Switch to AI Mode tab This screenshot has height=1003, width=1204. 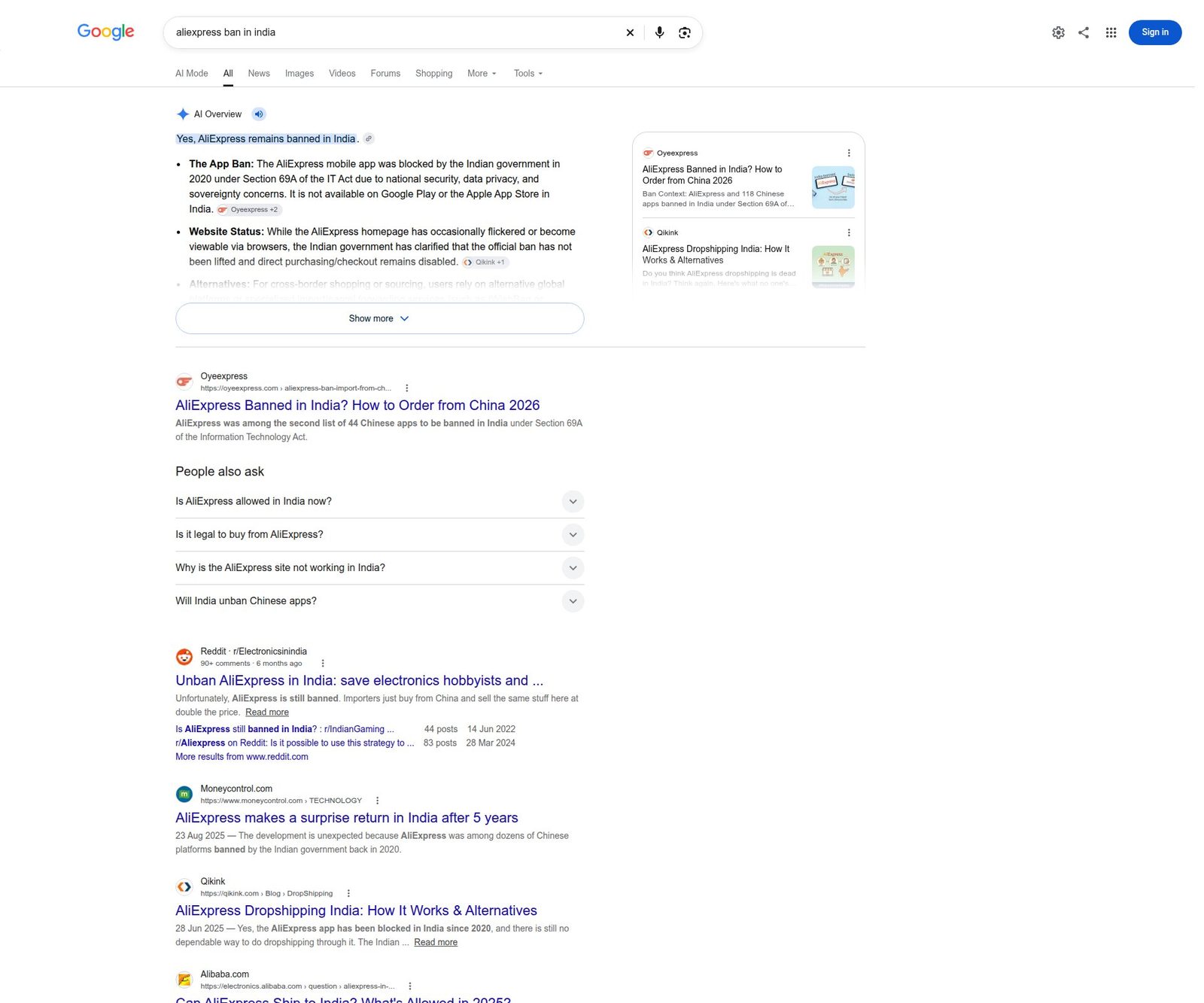[x=191, y=73]
